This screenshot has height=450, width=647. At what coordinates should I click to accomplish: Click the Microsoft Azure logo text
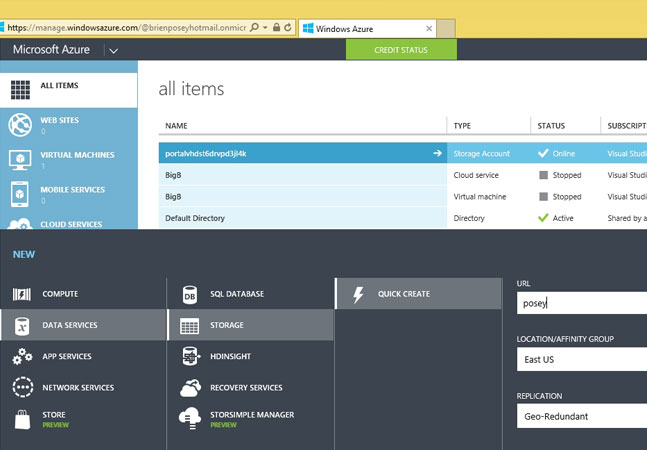(51, 49)
